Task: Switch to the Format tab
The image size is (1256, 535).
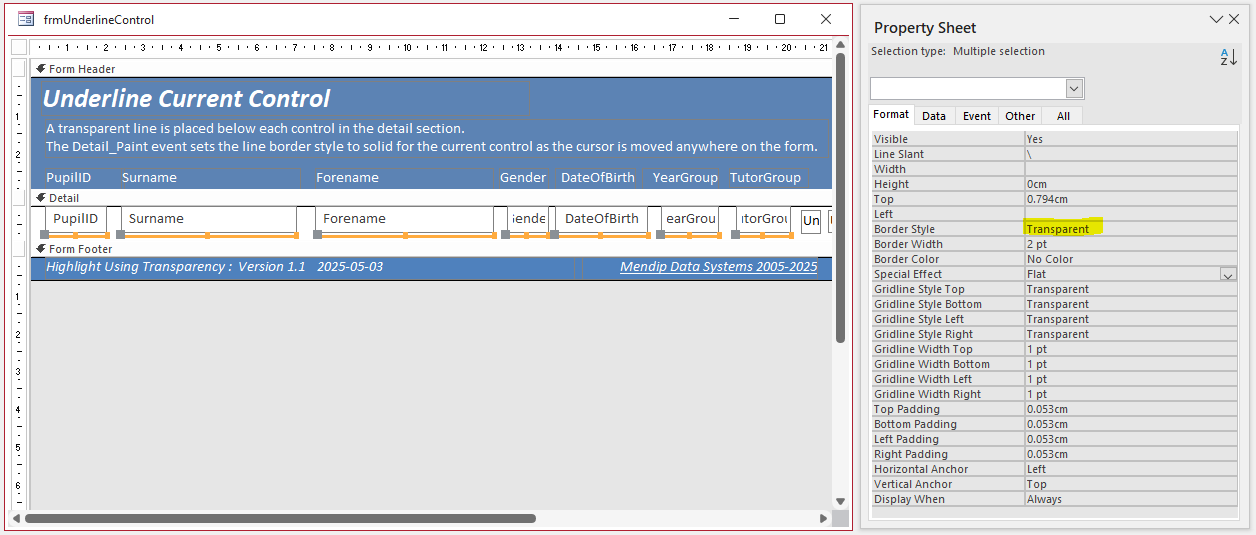Action: coord(890,115)
